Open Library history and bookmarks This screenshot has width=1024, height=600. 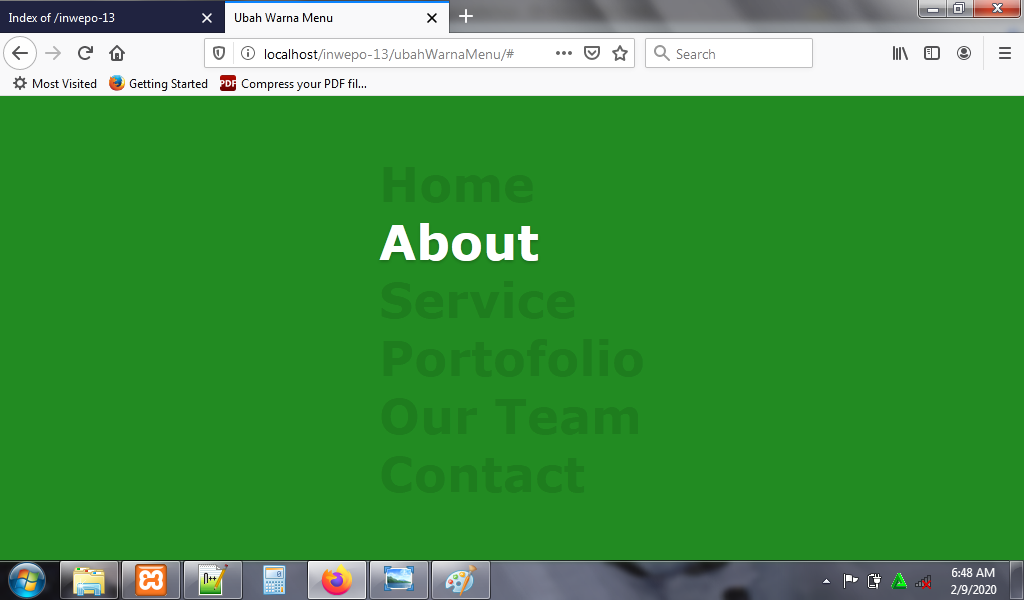pos(900,54)
